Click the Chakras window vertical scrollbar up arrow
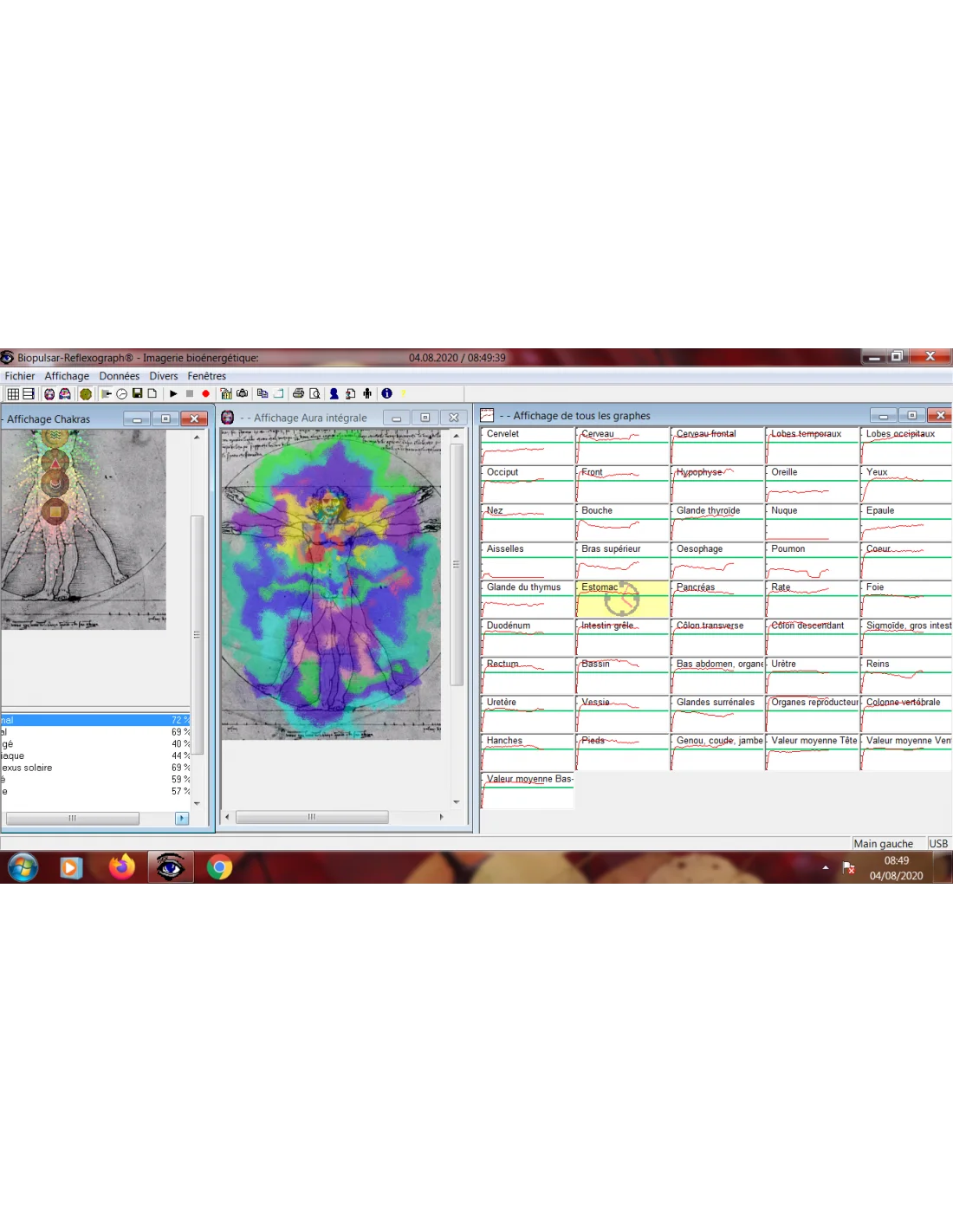953x1232 pixels. (197, 438)
